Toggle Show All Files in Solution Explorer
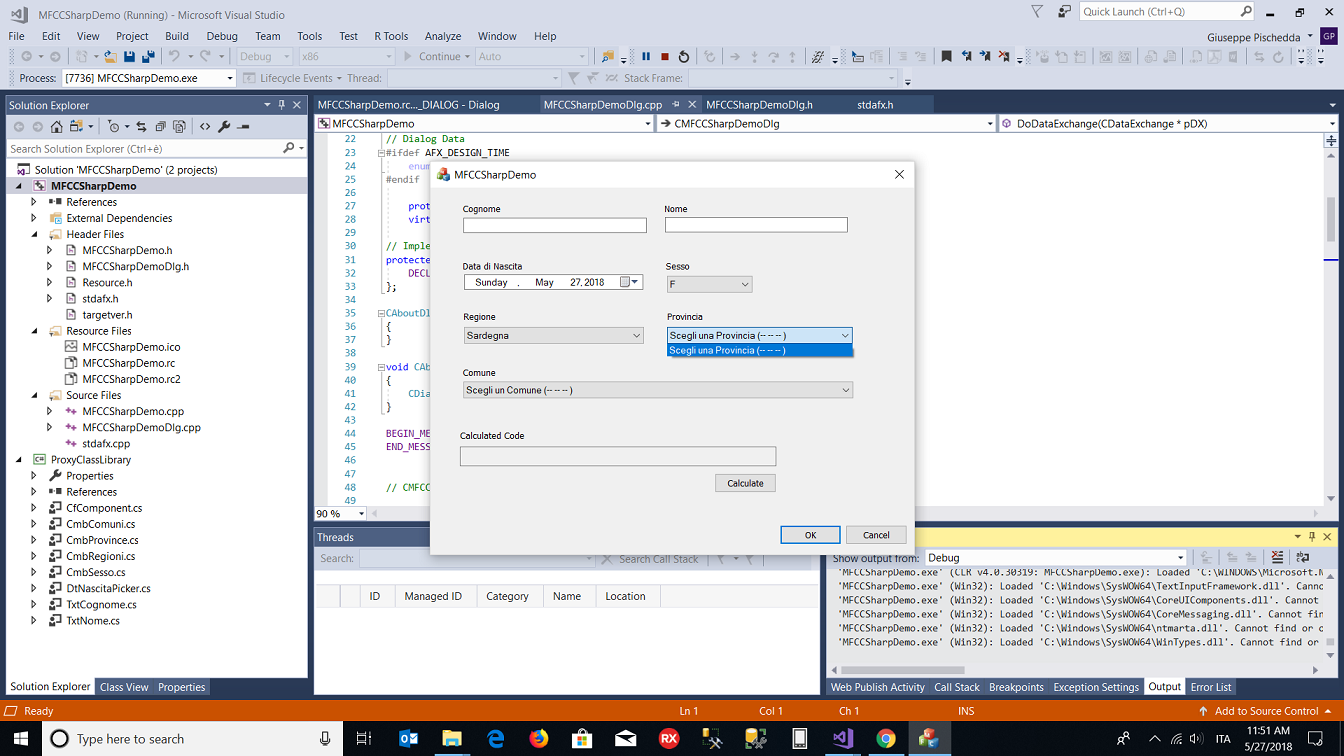The width and height of the screenshot is (1344, 756). coord(179,127)
